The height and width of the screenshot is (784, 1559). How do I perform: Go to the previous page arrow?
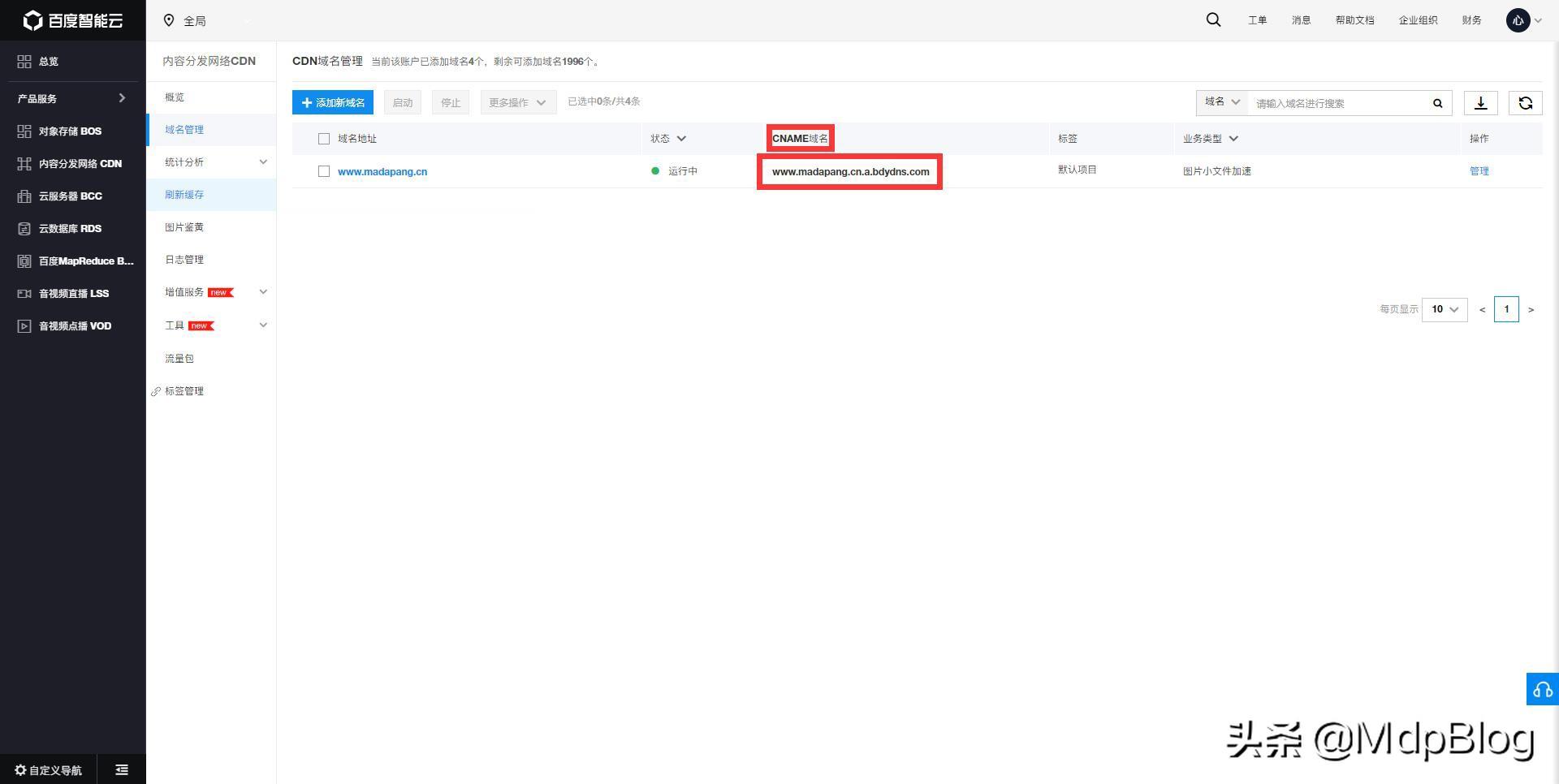[1483, 310]
